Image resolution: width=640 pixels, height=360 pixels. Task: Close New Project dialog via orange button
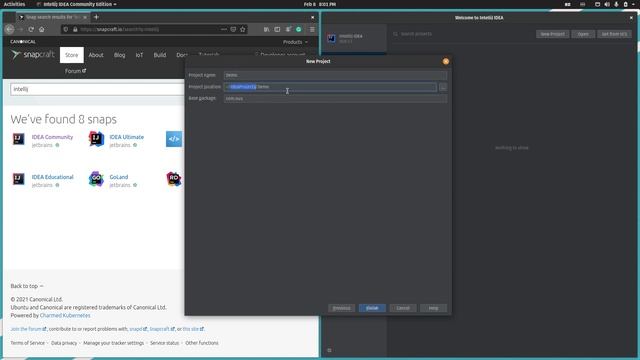pos(446,61)
